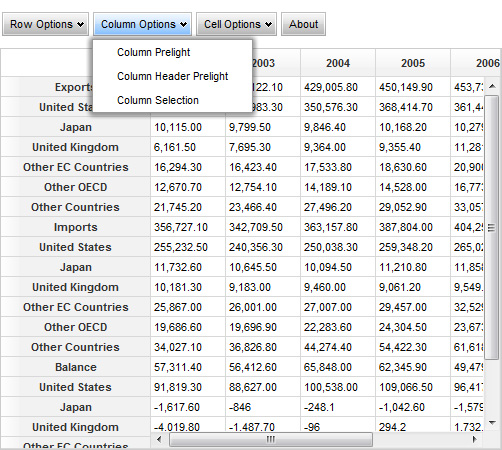Choose Column Header Prelight menu item

pyautogui.click(x=172, y=76)
